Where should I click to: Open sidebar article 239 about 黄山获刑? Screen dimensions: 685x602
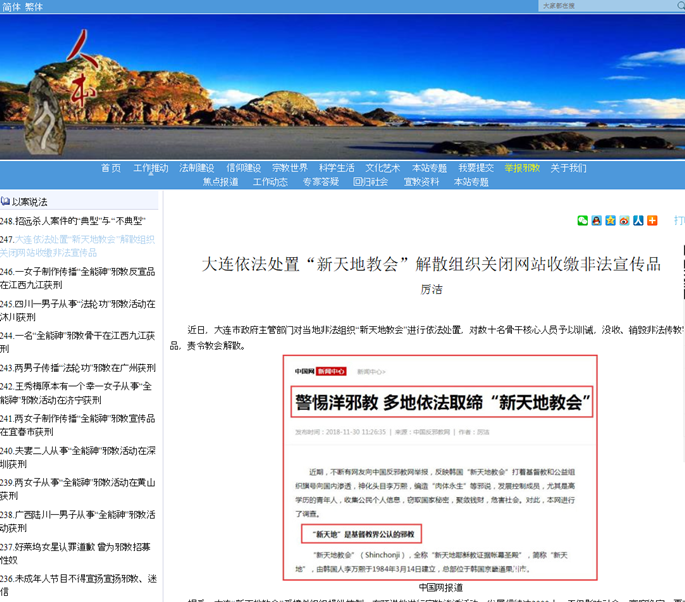click(78, 489)
